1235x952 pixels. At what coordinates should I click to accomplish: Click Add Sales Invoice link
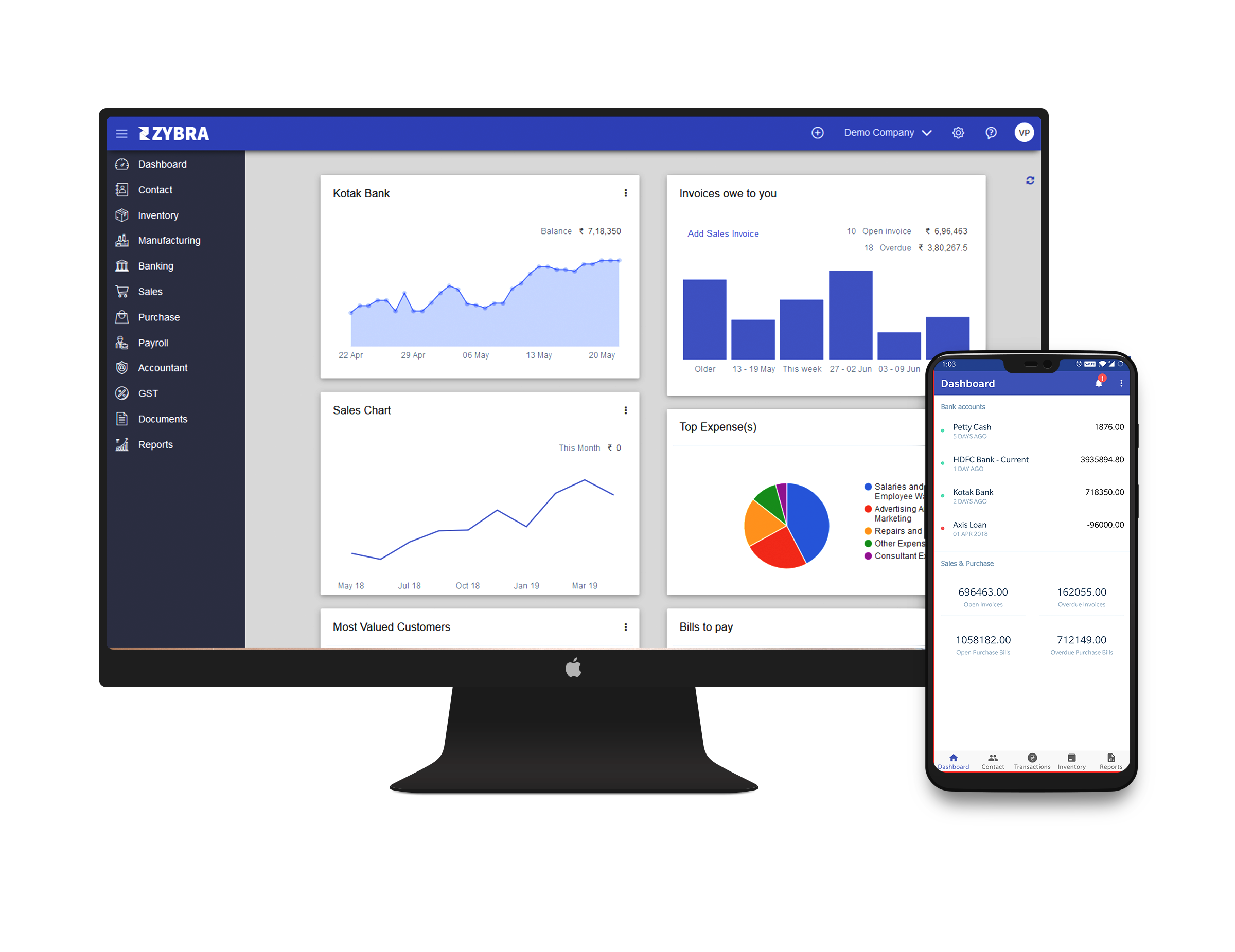pos(722,234)
